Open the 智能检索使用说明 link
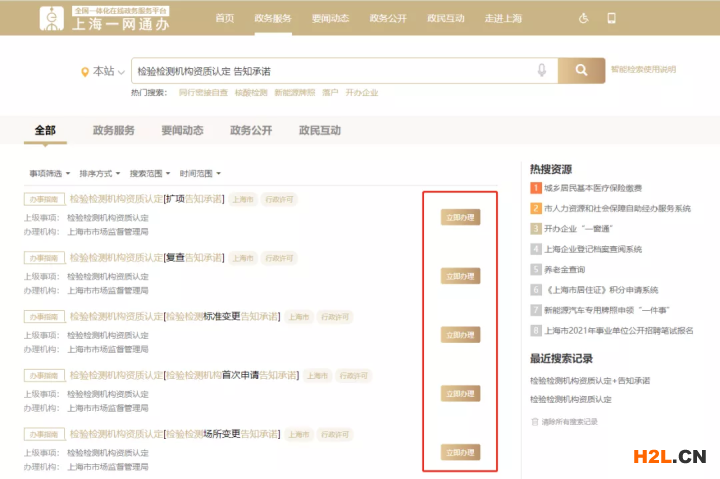Screen dimensions: 720x479 click(643, 70)
